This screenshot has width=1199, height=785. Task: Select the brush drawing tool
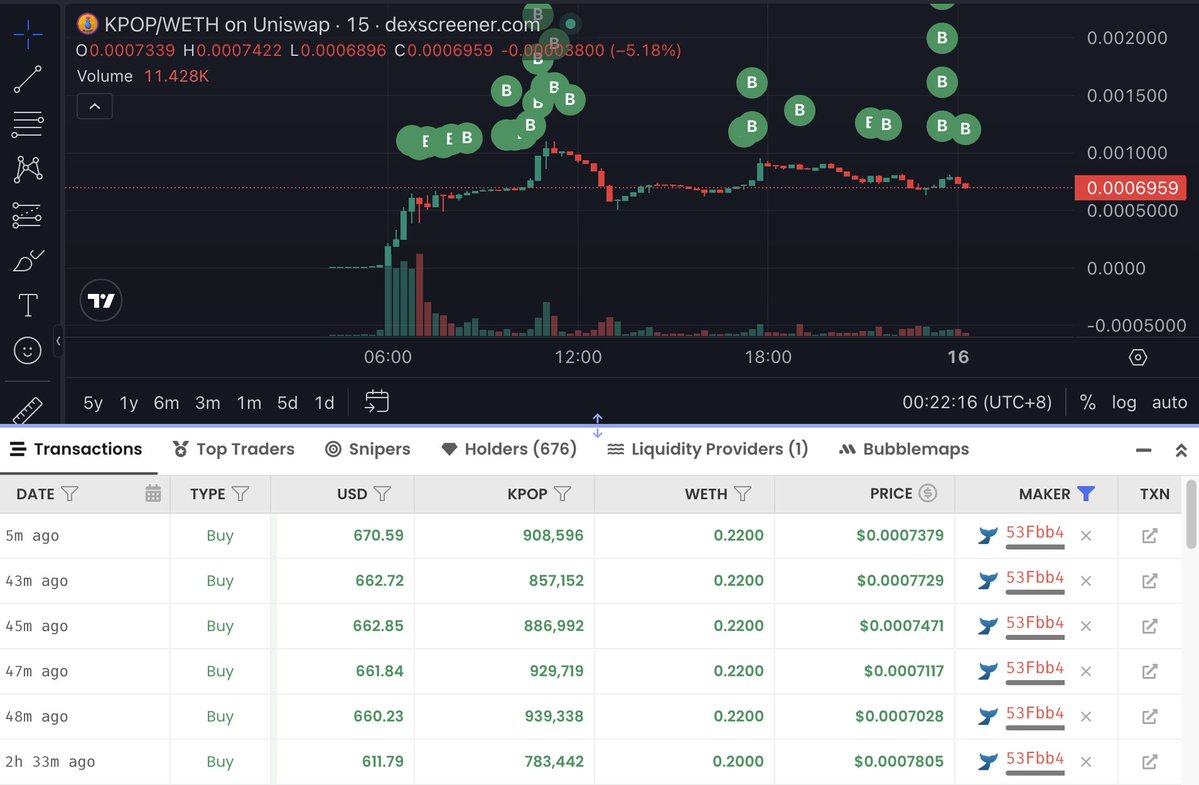click(x=28, y=261)
